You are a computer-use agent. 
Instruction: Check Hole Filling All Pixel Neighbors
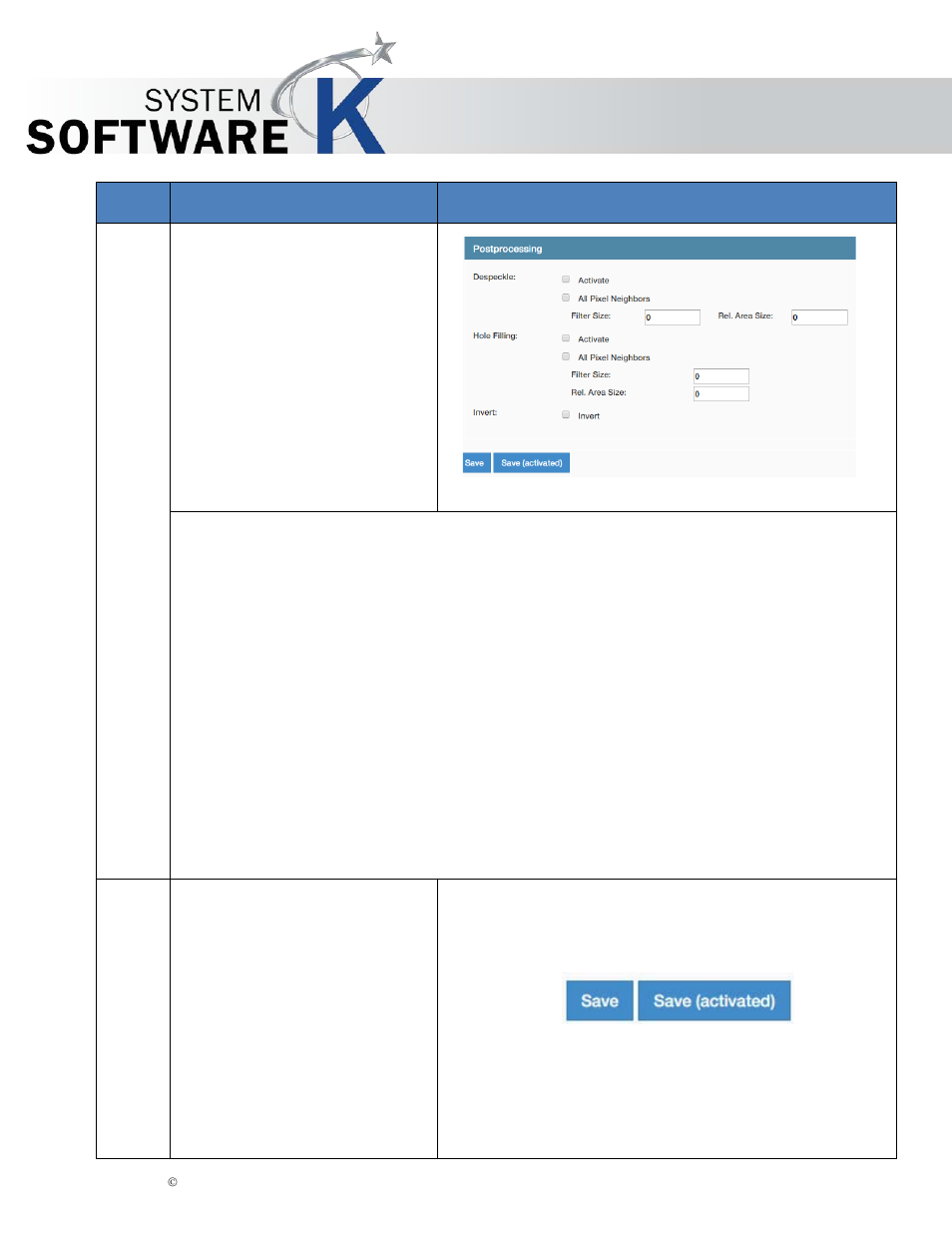[x=566, y=356]
